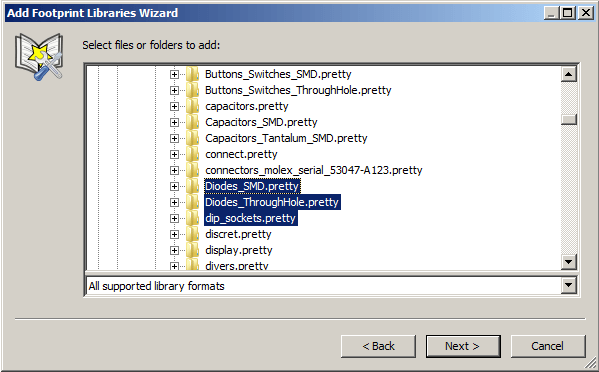Go to the Next wizard page
599x372 pixels.
(x=463, y=346)
